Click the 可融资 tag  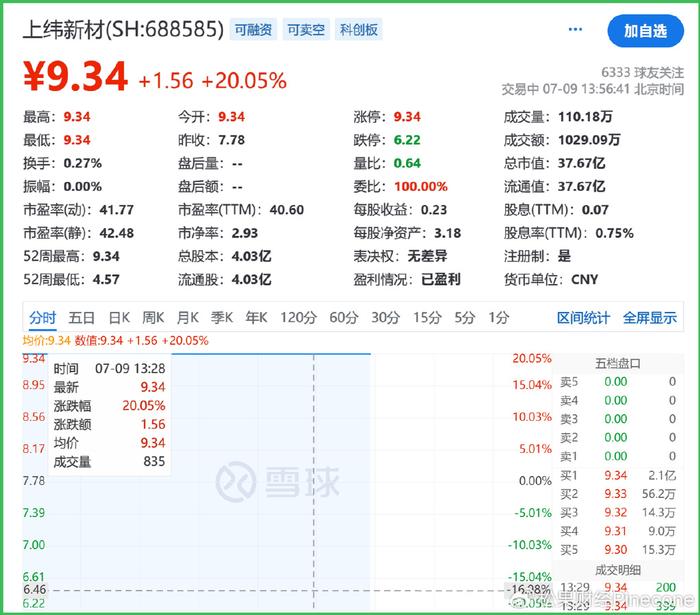point(253,30)
